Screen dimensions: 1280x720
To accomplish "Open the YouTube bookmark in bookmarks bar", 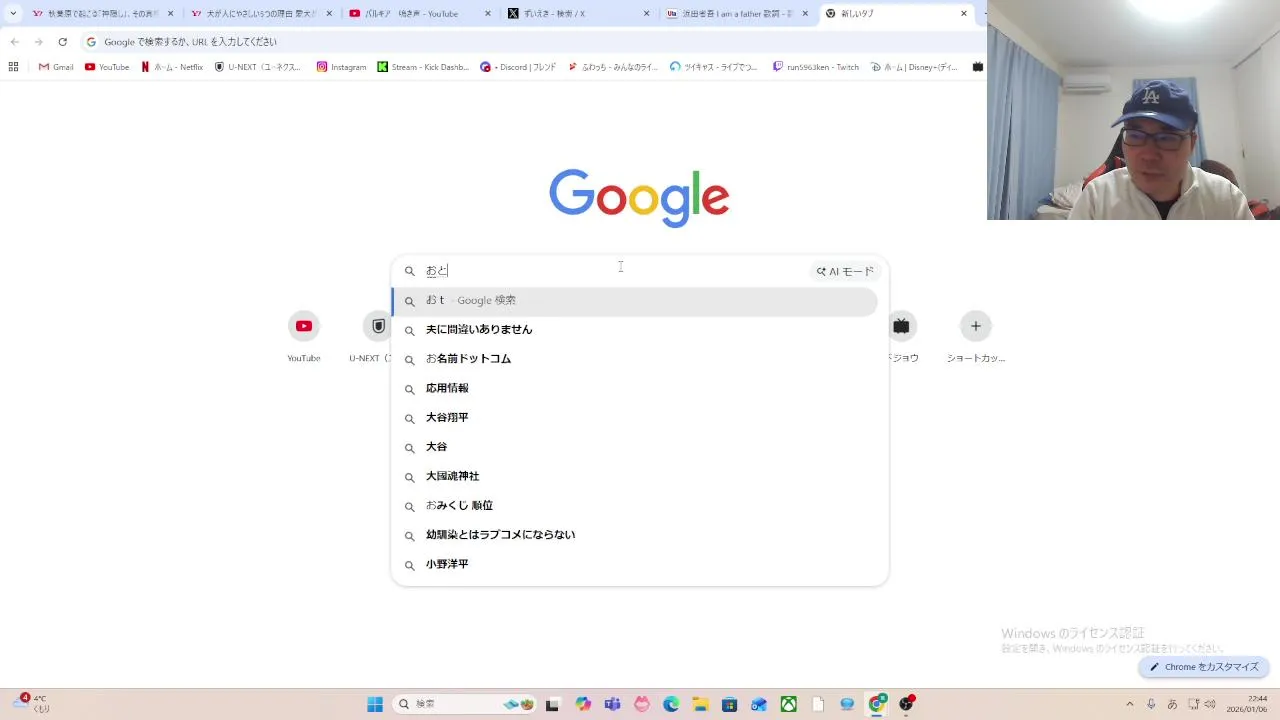I will (107, 67).
